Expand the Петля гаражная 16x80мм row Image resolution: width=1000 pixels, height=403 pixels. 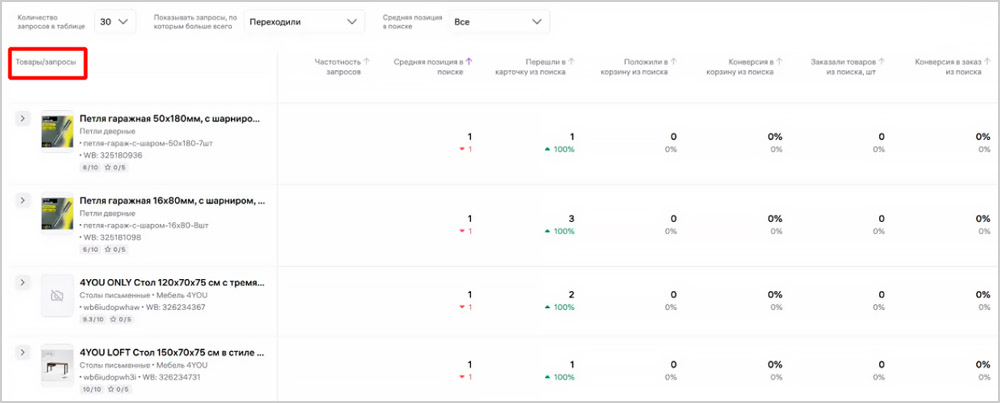(23, 201)
